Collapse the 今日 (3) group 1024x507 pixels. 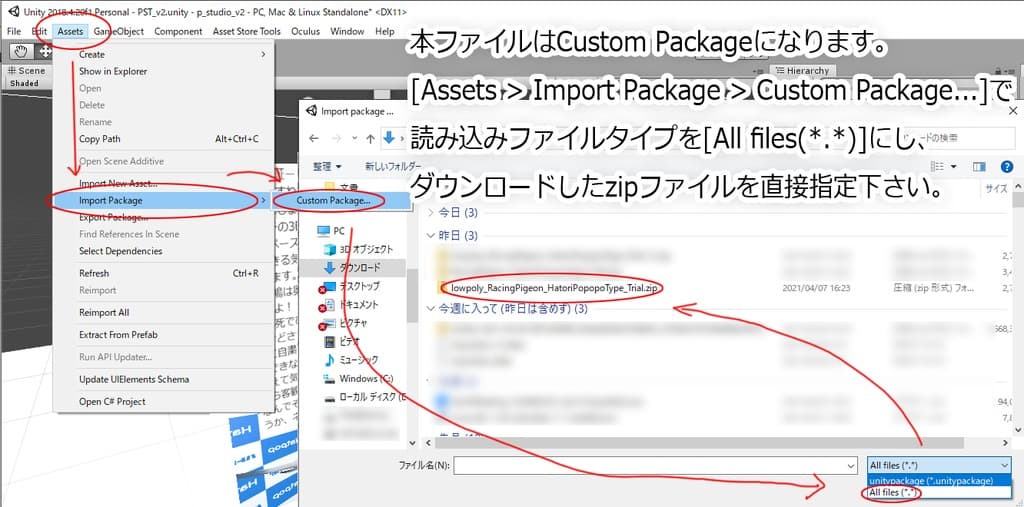(x=430, y=212)
